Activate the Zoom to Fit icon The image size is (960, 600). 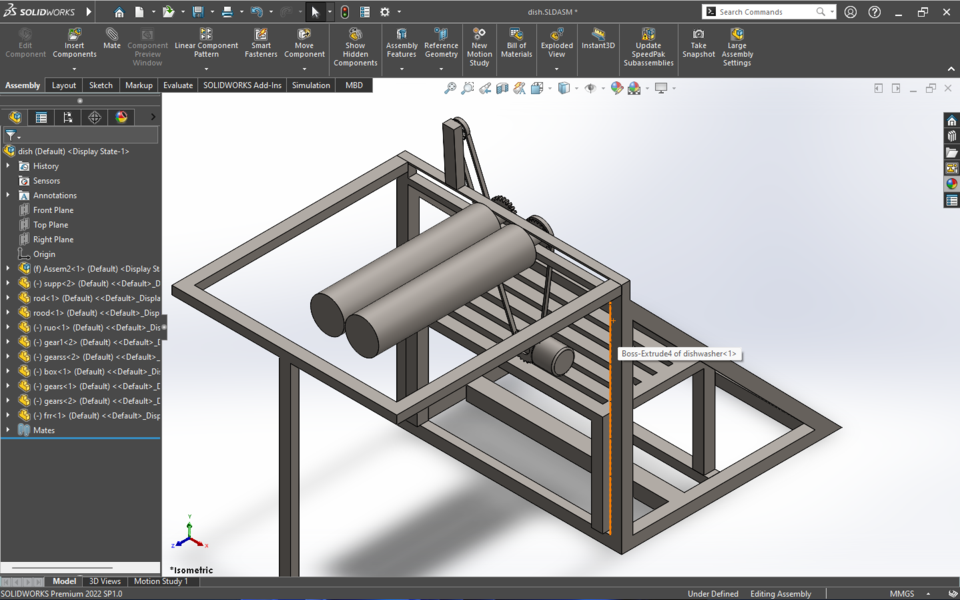[450, 88]
